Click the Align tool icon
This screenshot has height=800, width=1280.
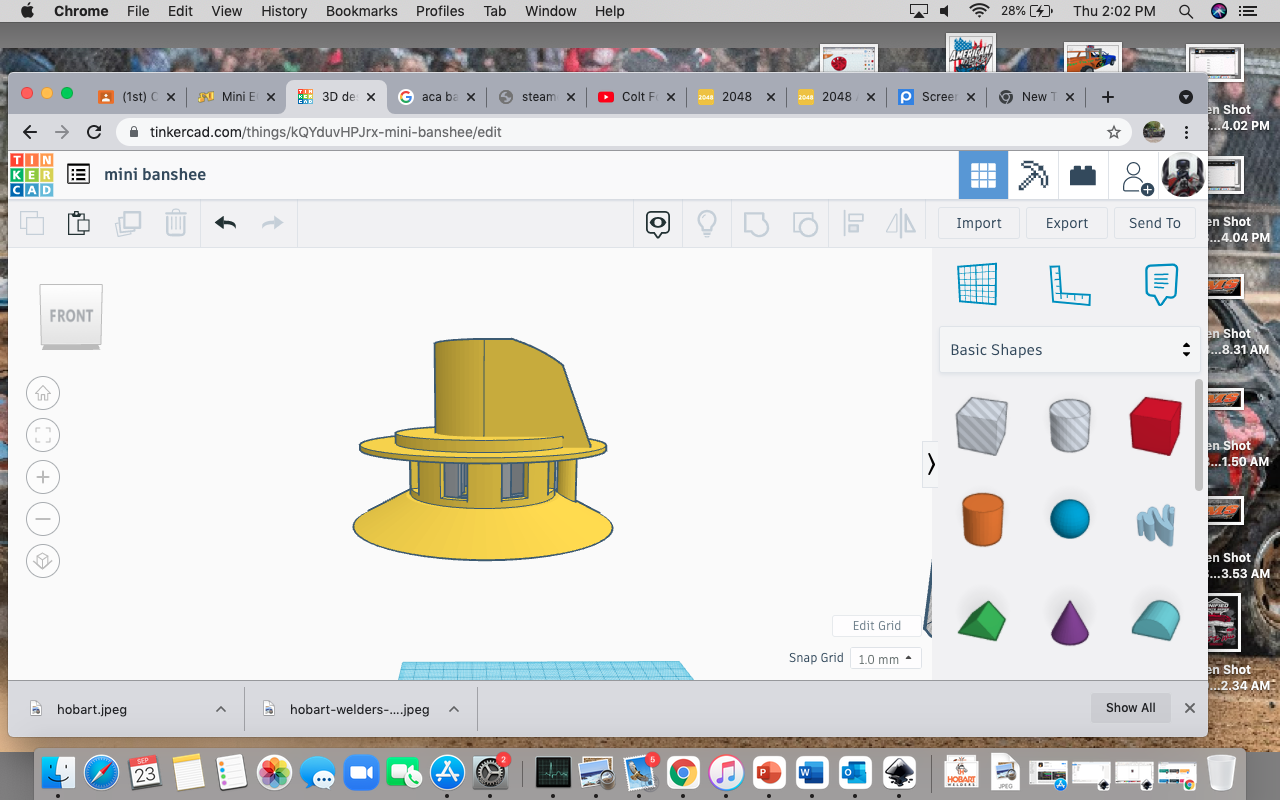(853, 223)
